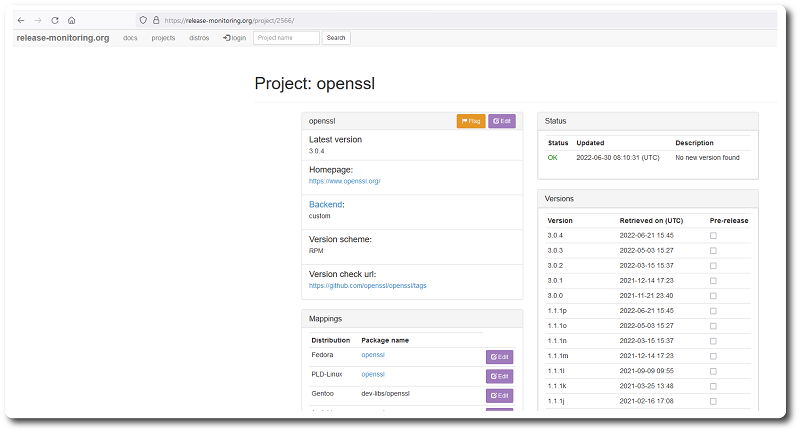Open PLD-Linux openssl package link
This screenshot has height=432, width=800.
pos(373,374)
